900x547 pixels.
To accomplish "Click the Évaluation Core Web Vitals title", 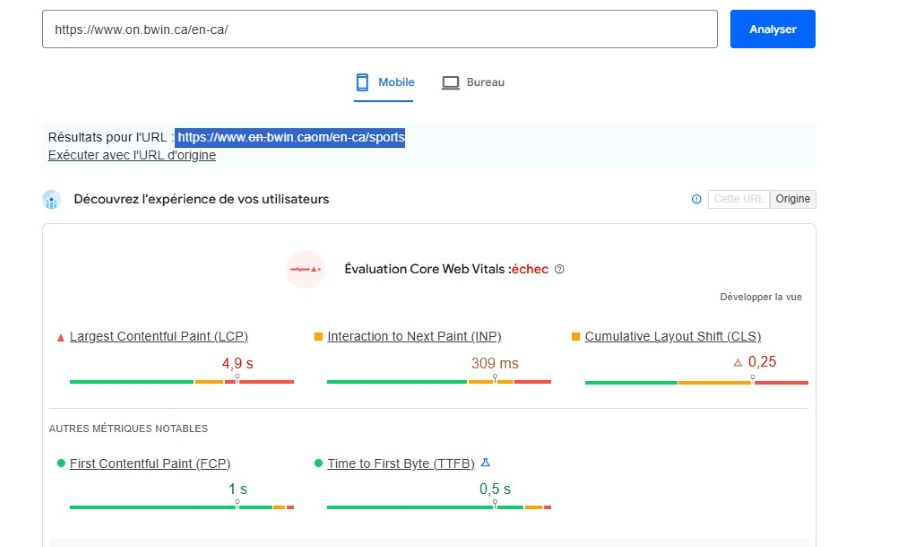I will click(427, 269).
